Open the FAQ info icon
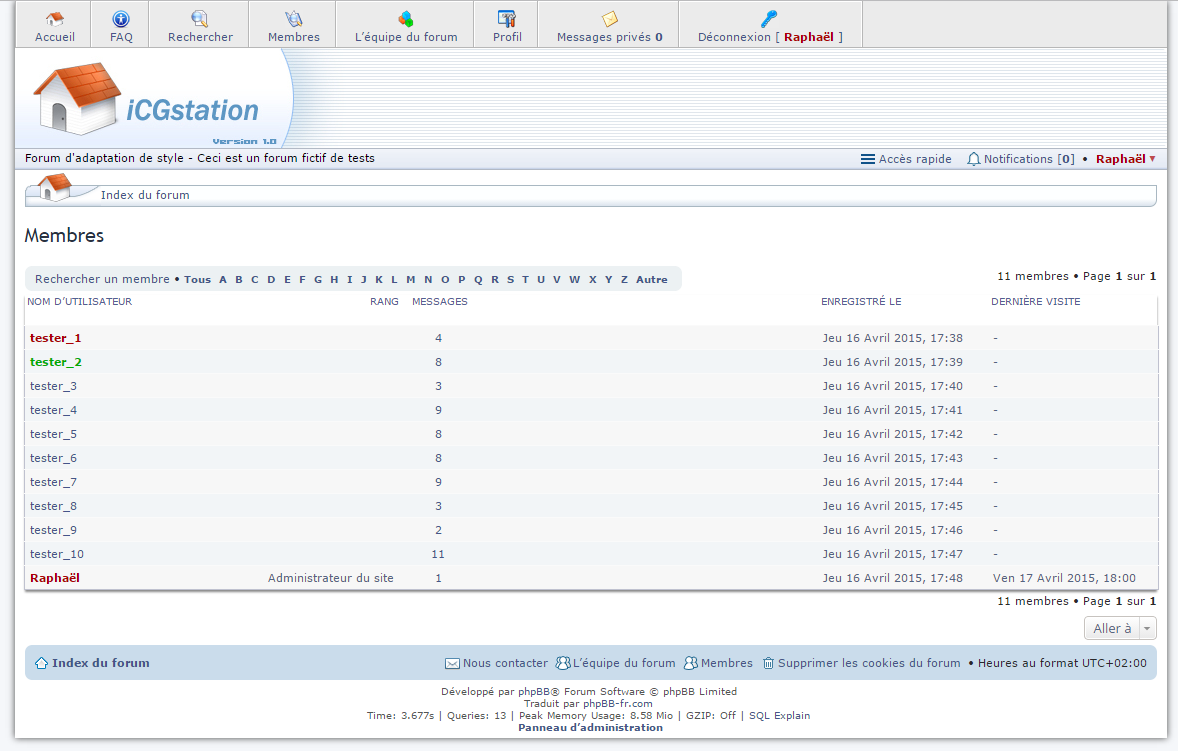The image size is (1178, 751). point(121,19)
